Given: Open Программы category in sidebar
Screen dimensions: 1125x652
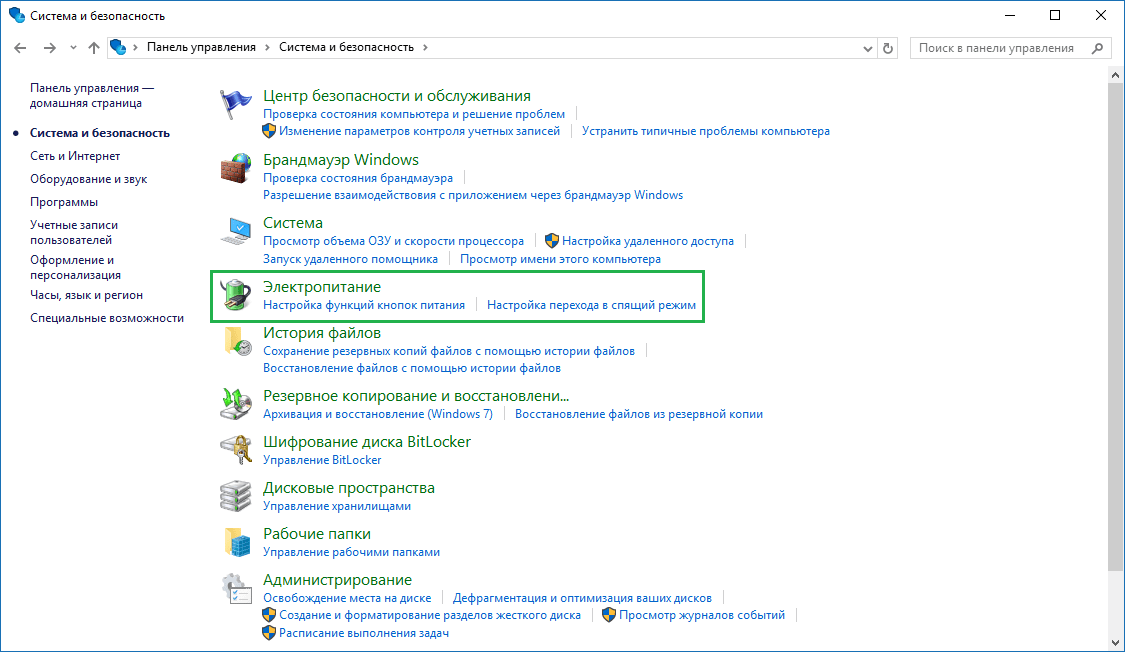Looking at the screenshot, I should point(64,202).
